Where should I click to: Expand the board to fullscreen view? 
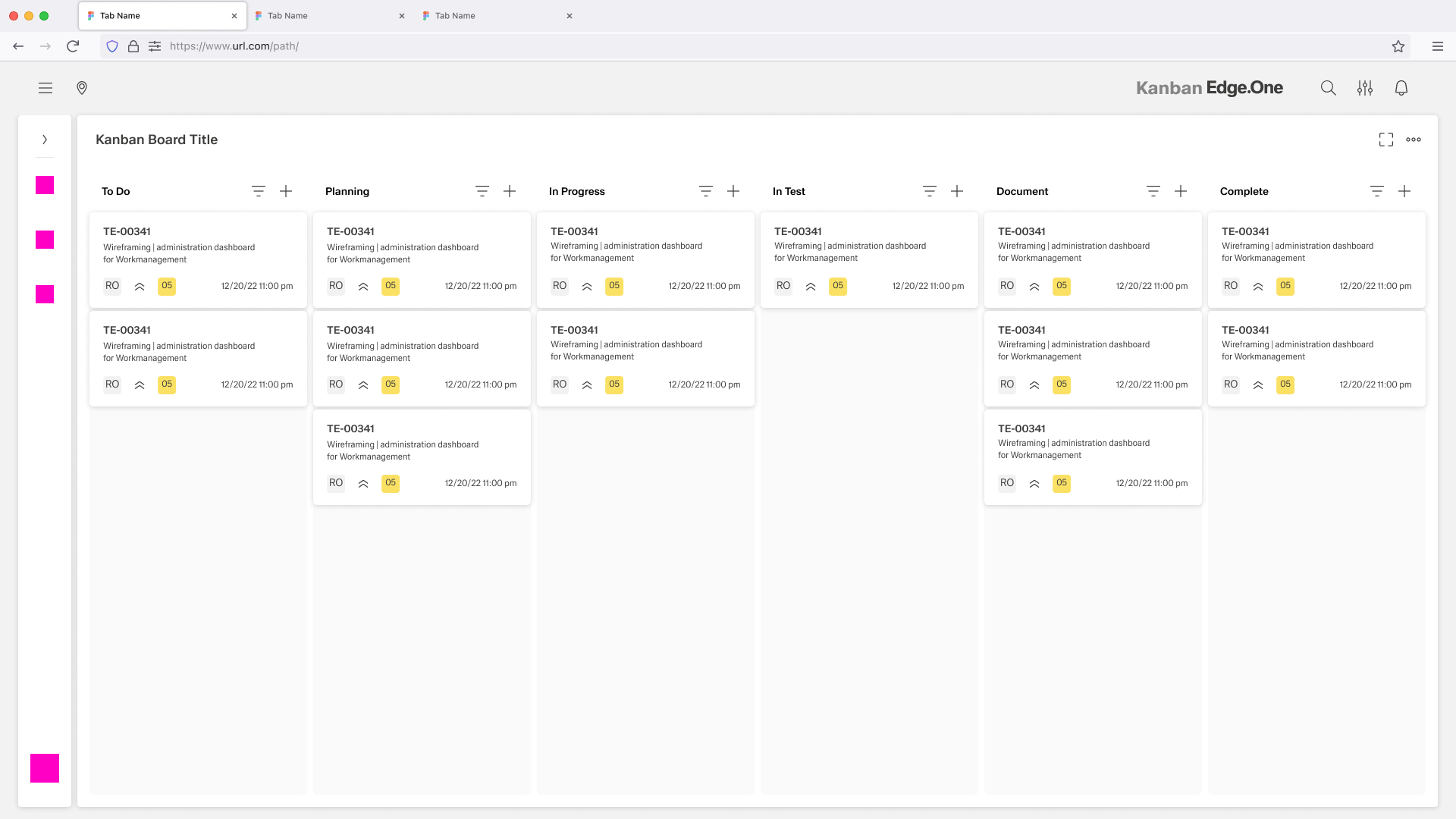click(1386, 139)
